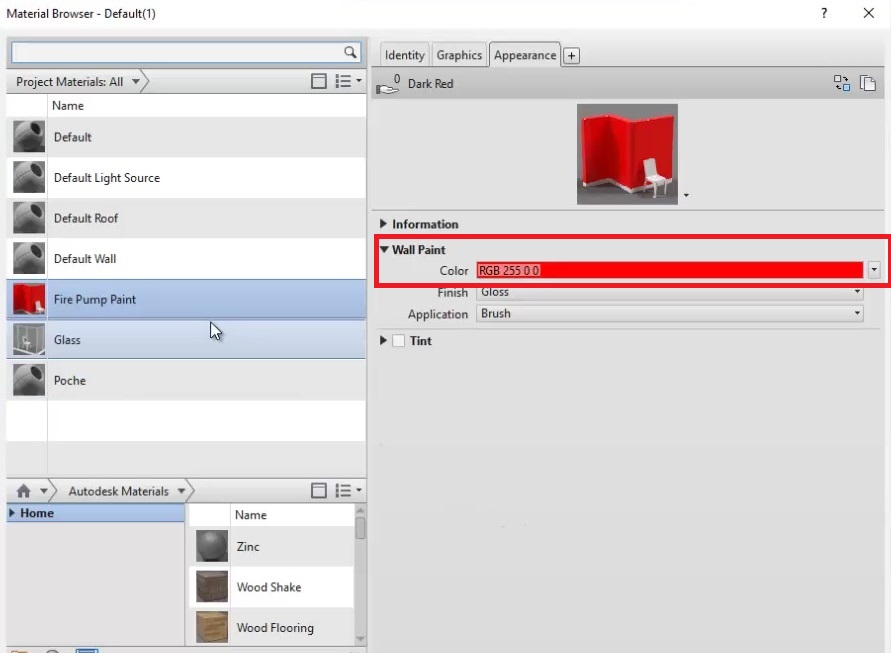The width and height of the screenshot is (891, 653).
Task: Expand the Information section
Action: tap(384, 224)
